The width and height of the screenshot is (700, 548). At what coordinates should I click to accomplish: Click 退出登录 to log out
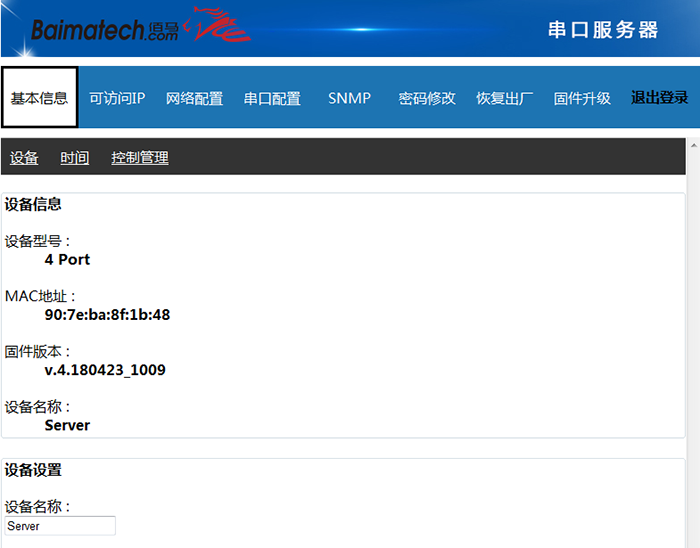659,97
